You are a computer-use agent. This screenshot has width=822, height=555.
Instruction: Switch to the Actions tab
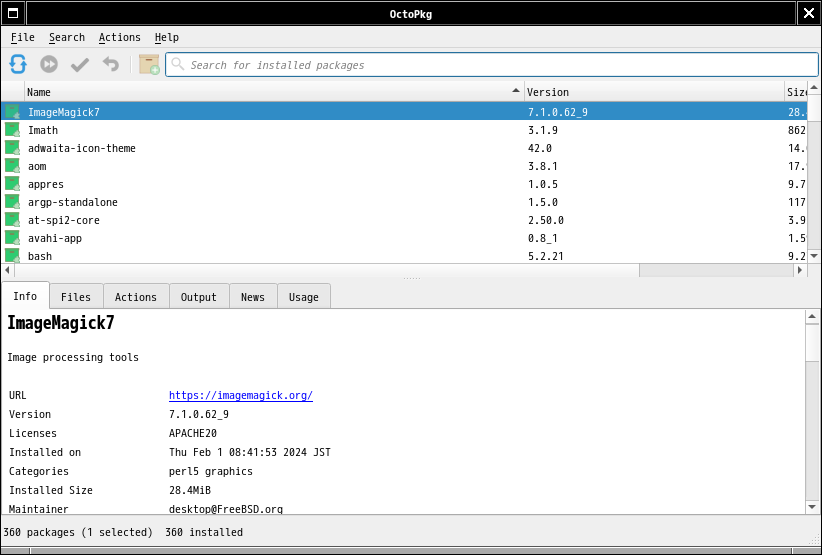point(136,297)
